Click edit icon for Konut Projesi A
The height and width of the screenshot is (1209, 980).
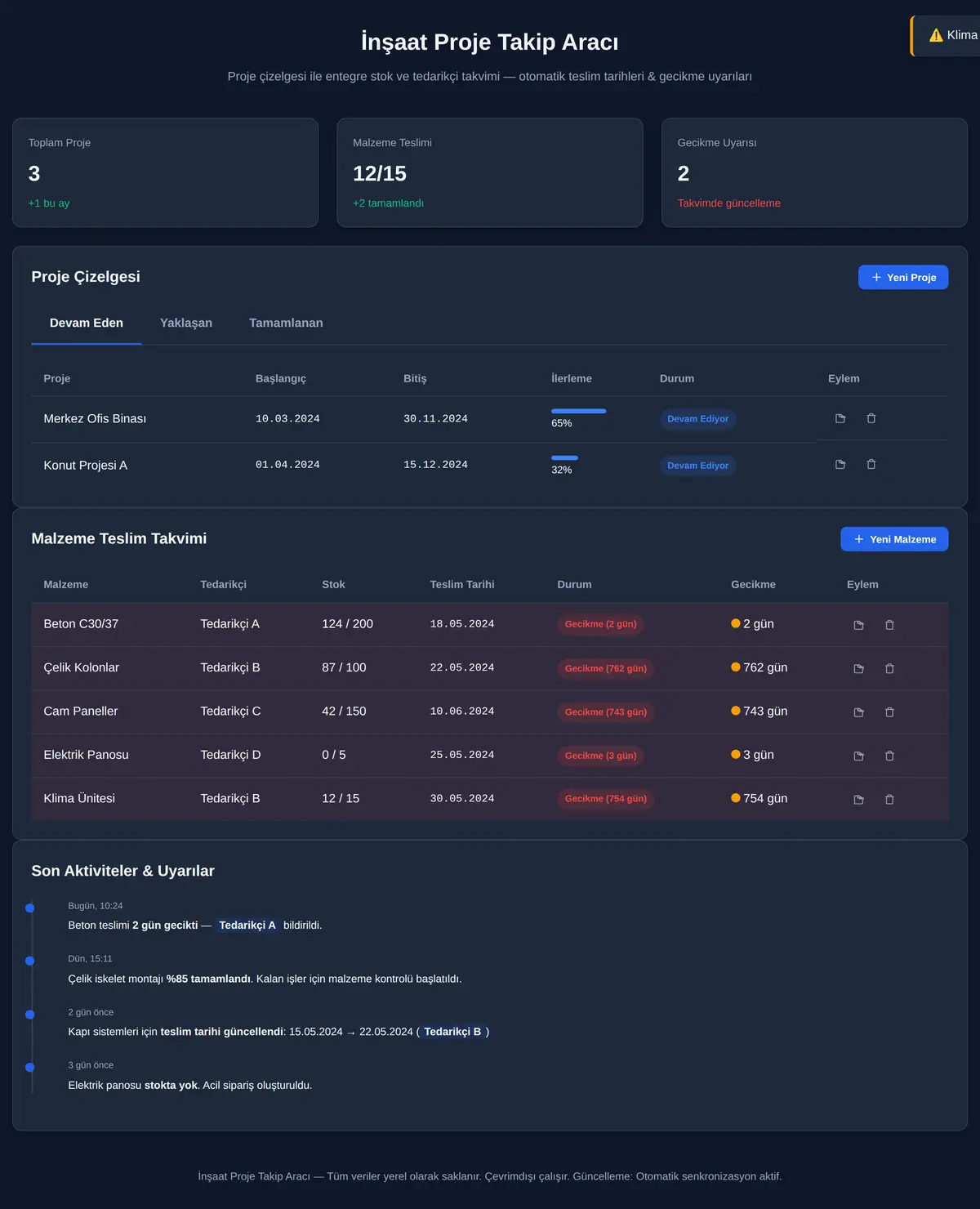pos(840,464)
